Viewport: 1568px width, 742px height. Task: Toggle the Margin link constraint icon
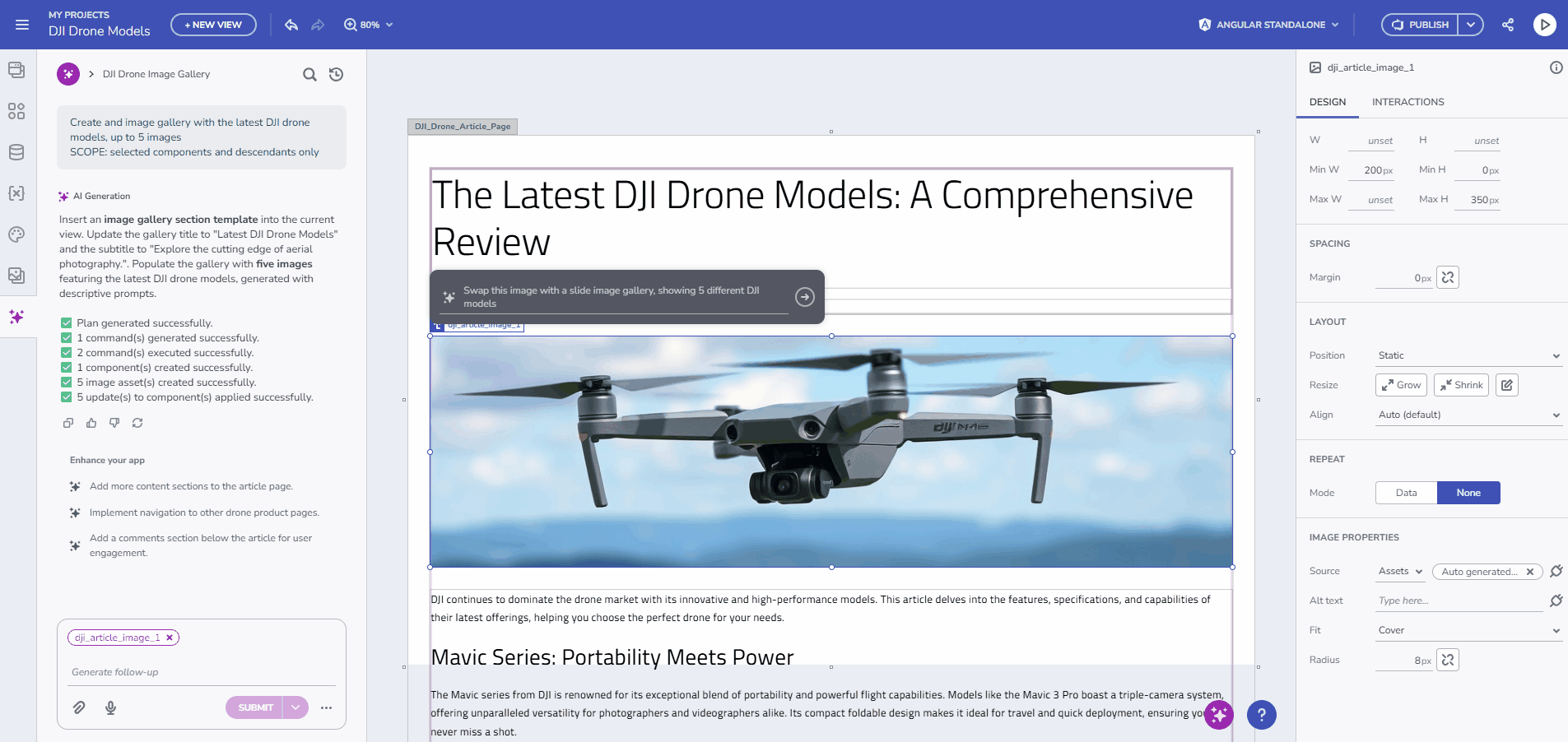(1448, 277)
